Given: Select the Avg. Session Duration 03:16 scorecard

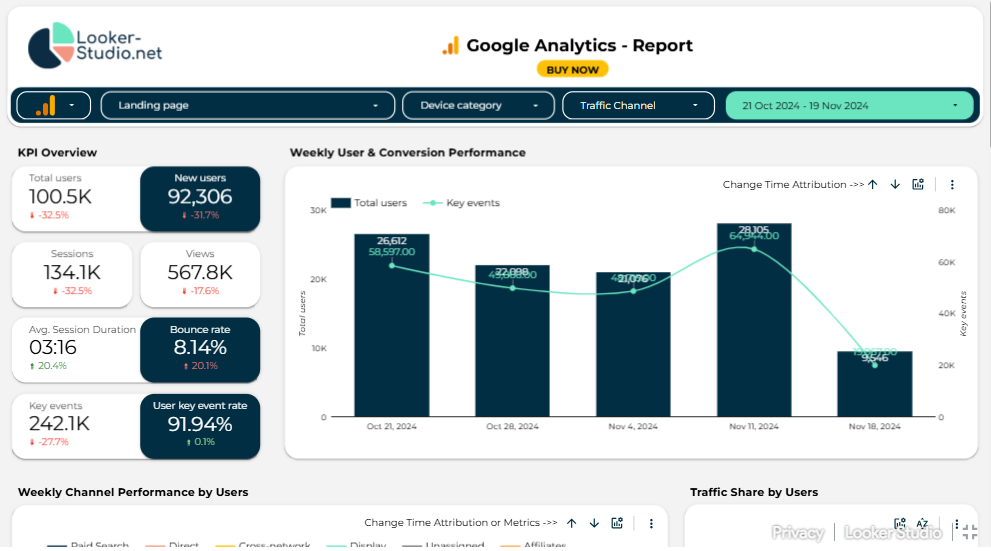Looking at the screenshot, I should click(x=76, y=350).
